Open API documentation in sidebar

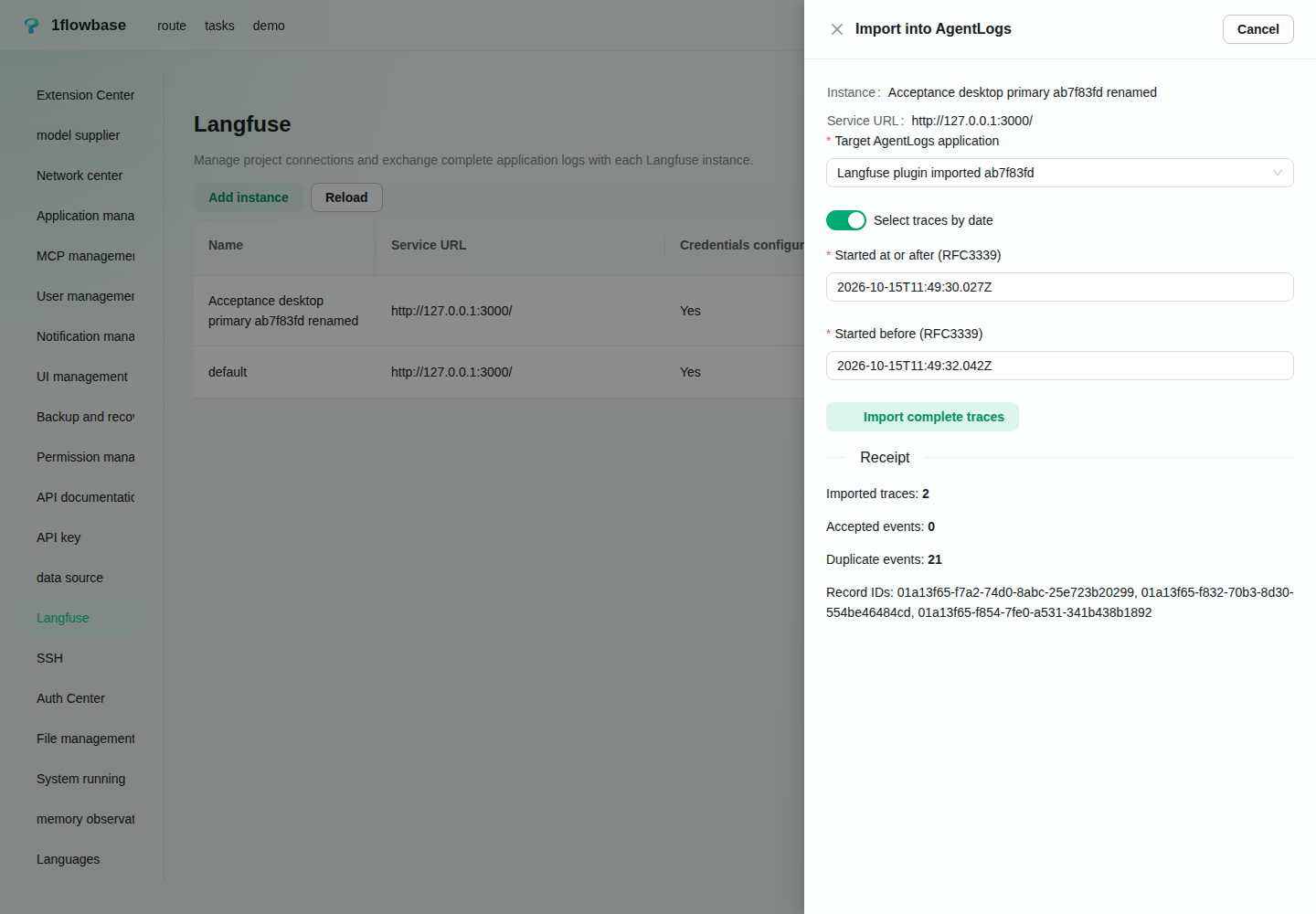[x=82, y=497]
